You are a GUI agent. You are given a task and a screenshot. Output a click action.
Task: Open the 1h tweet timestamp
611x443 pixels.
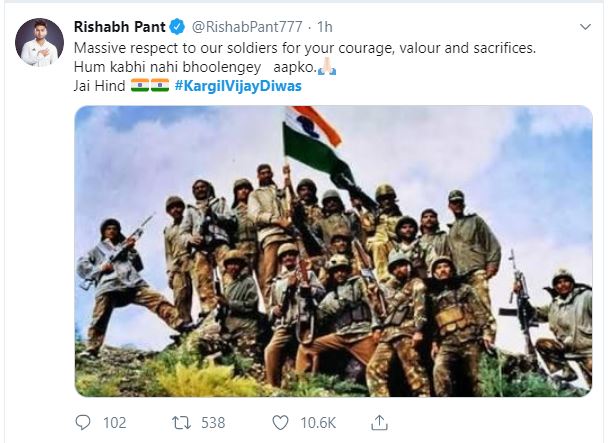click(325, 27)
